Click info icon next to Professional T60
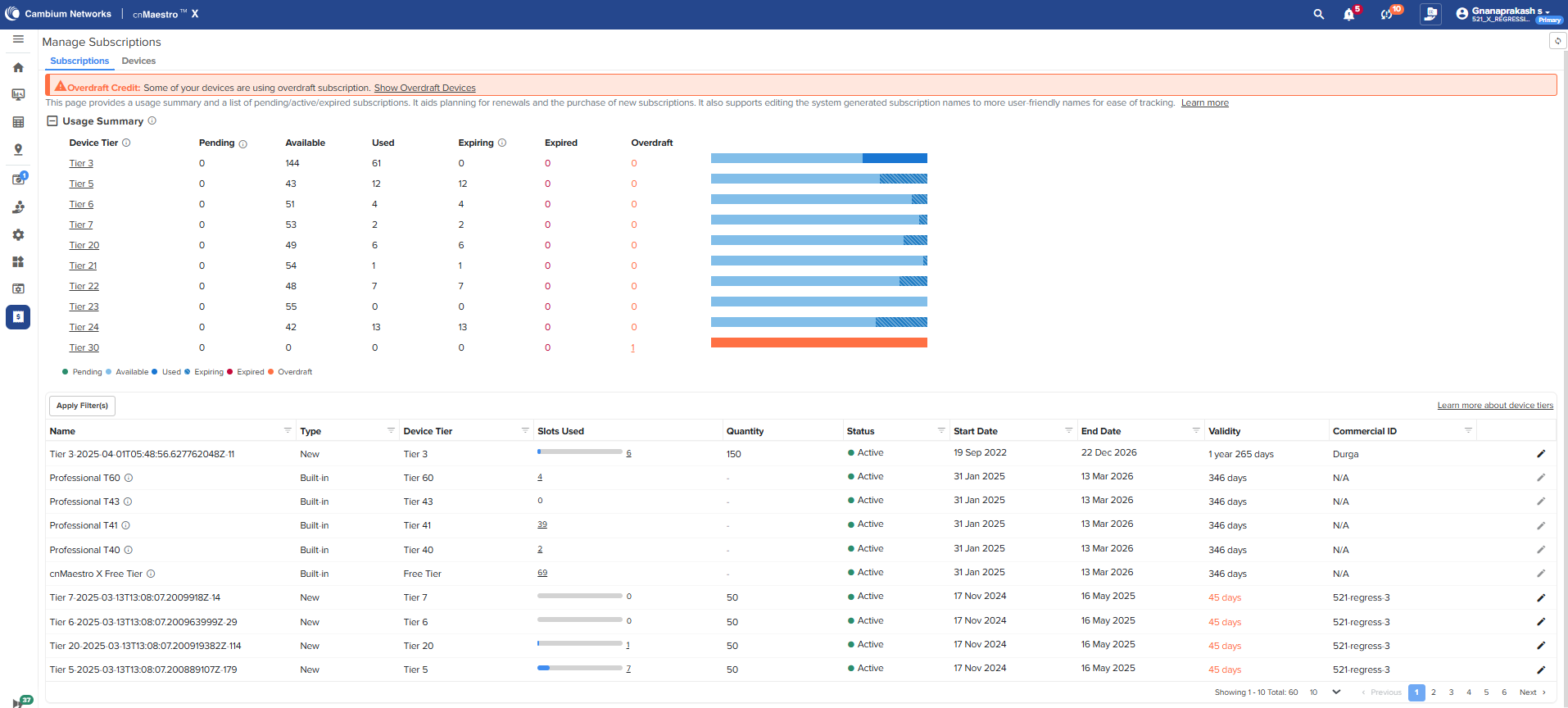1568x708 pixels. tap(129, 478)
